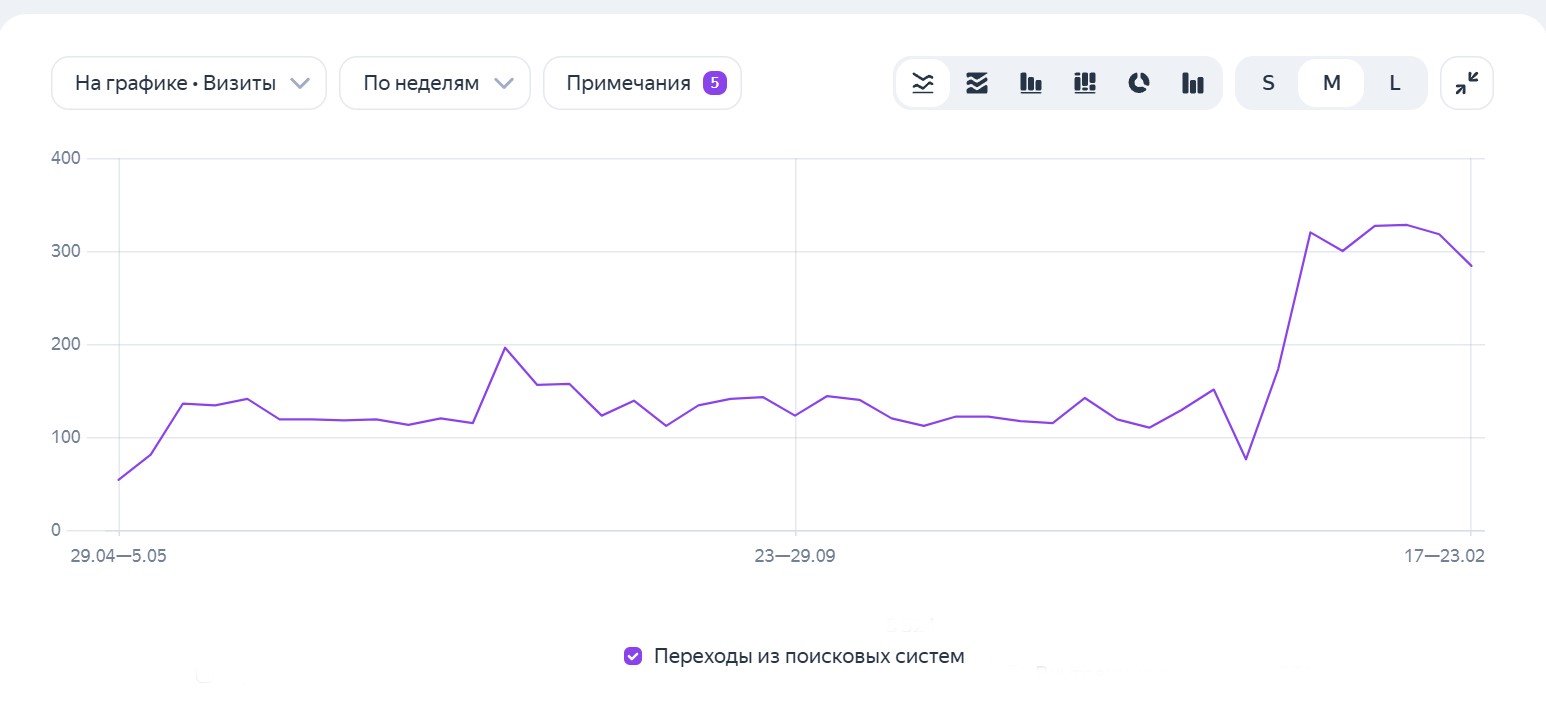The image size is (1546, 714).
Task: Expand the "По неделям" grouping dropdown
Action: pyautogui.click(x=435, y=83)
